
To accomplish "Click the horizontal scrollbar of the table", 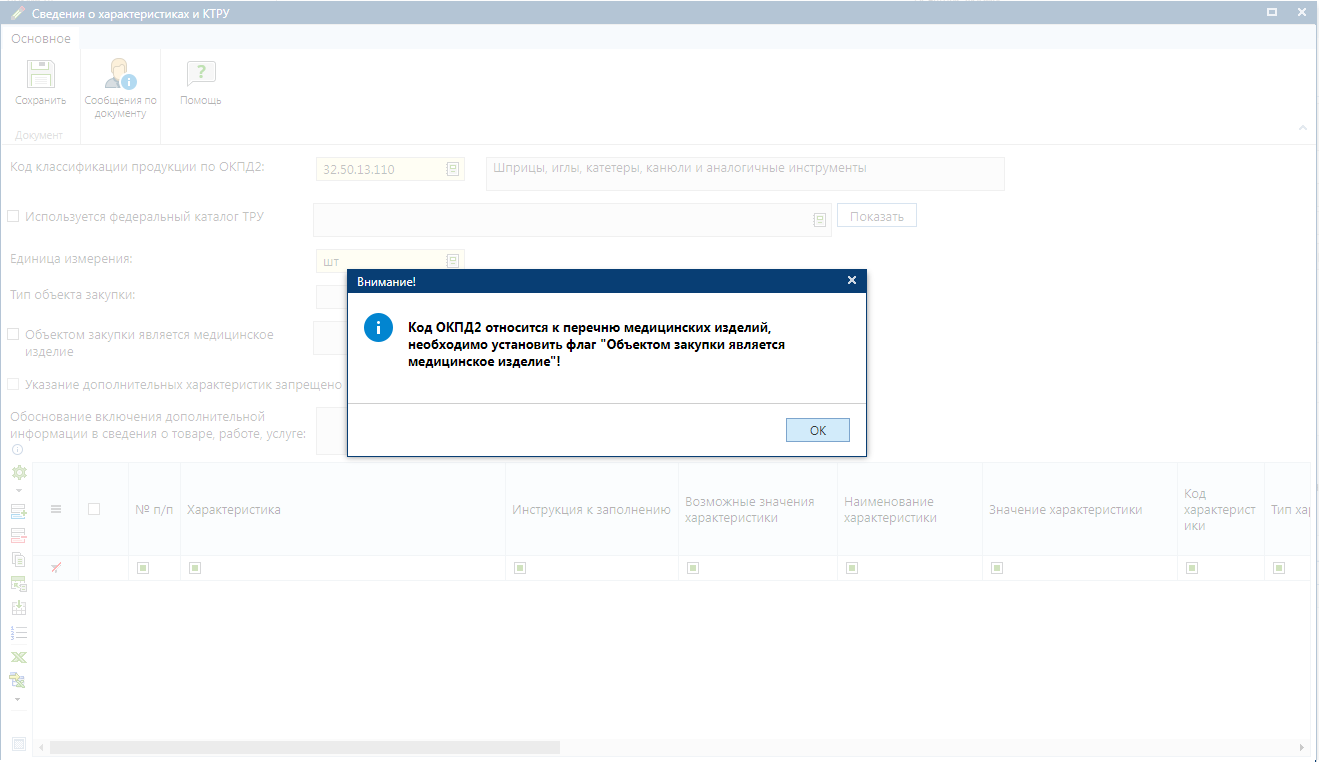I will [305, 747].
